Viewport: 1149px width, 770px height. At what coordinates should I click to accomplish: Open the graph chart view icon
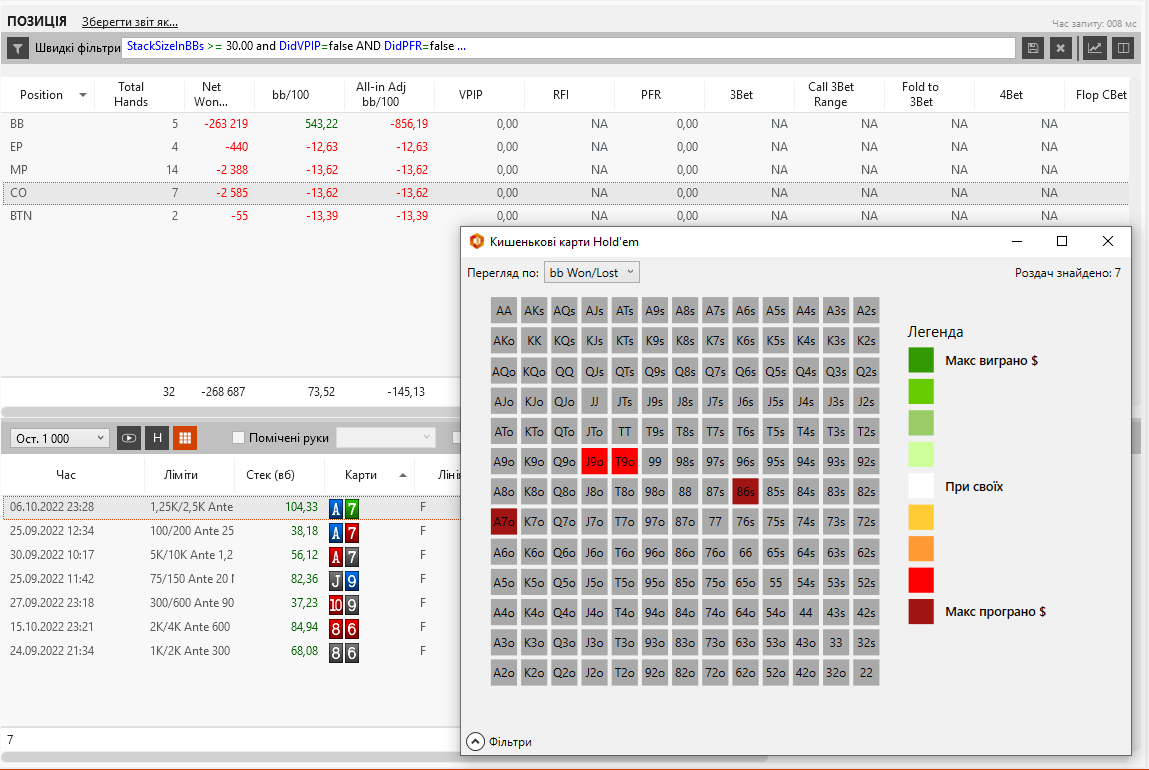(x=1094, y=48)
